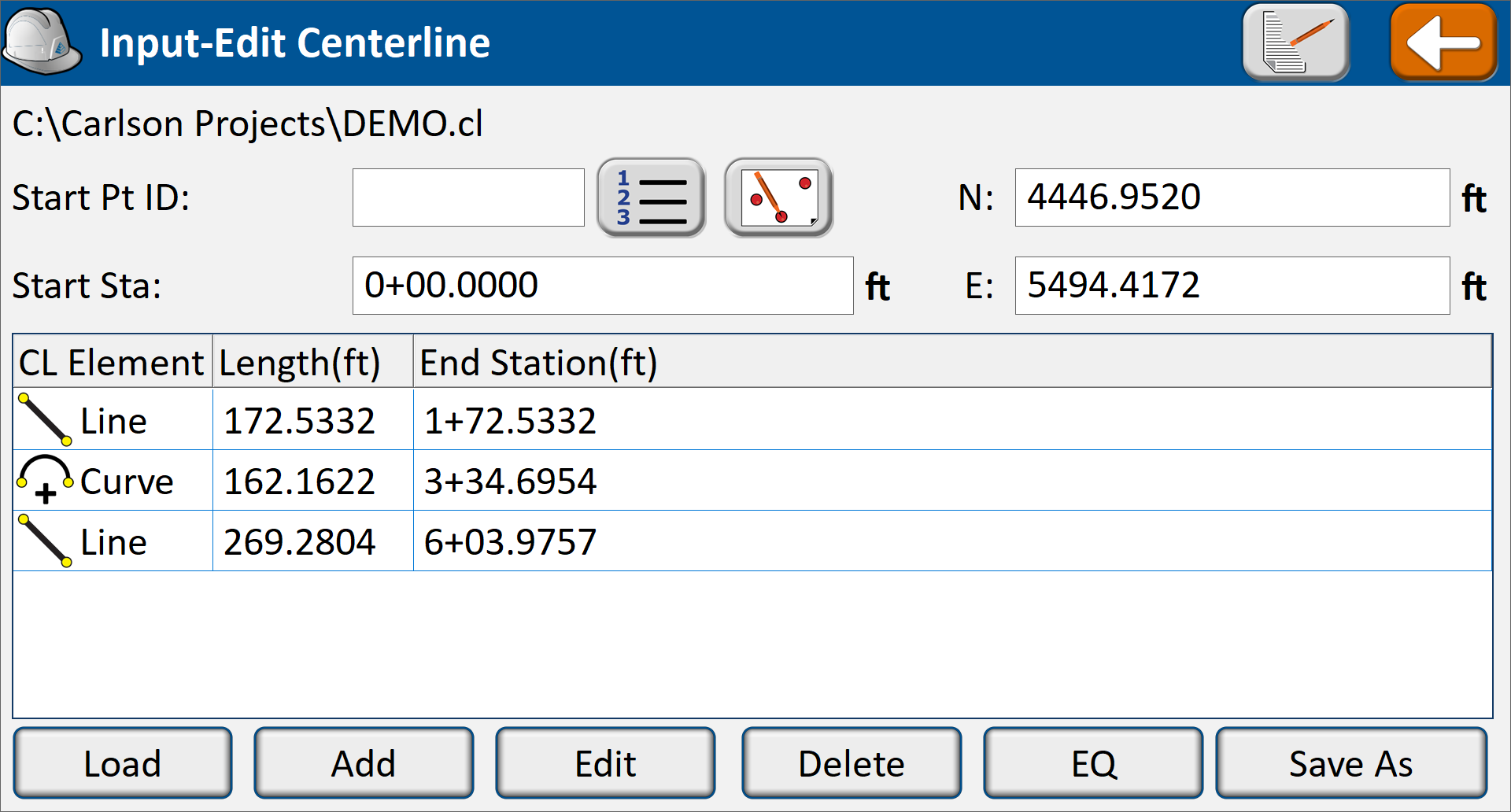Load a centerline file

[x=123, y=763]
